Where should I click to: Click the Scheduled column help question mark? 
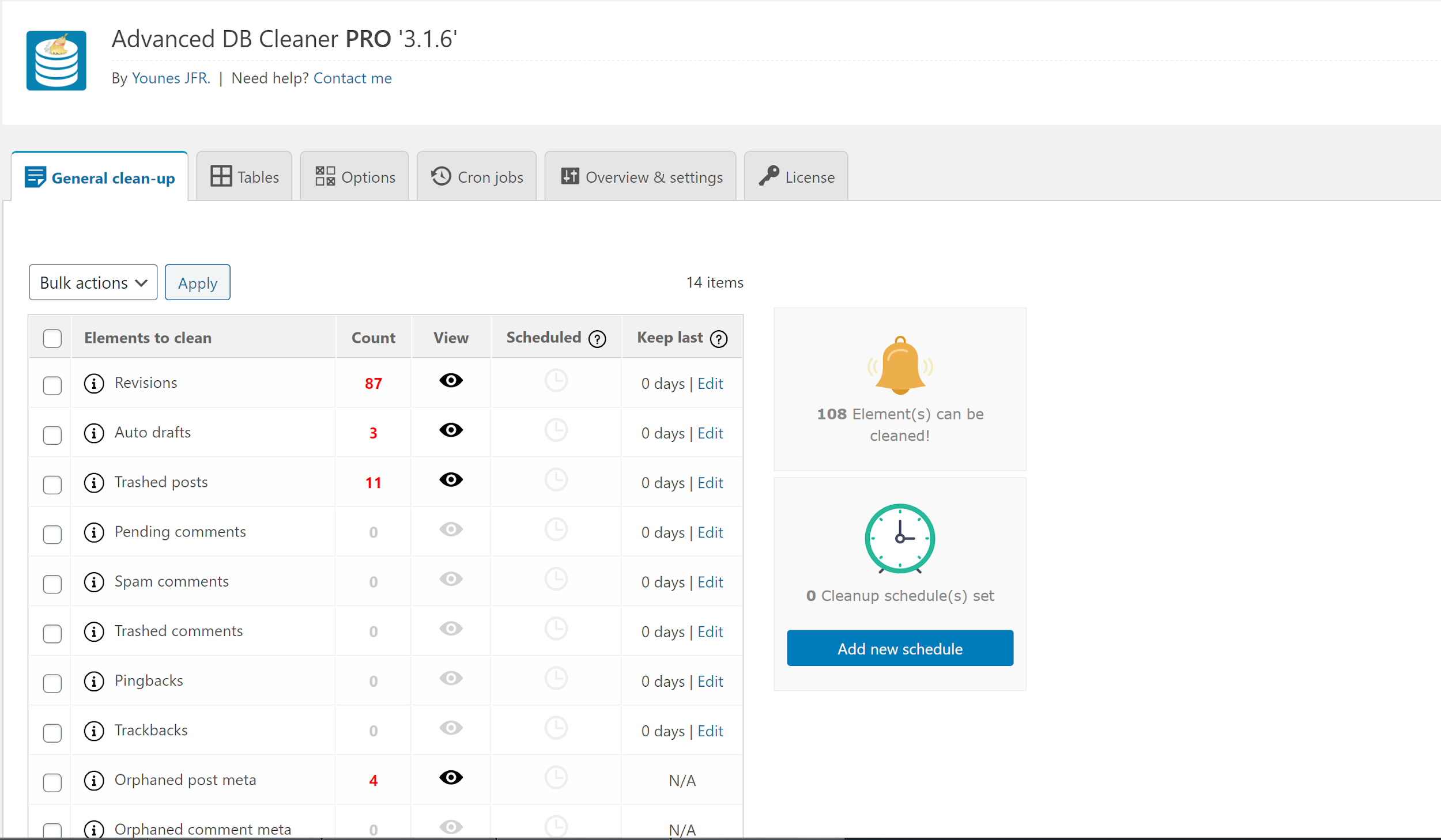coord(597,339)
